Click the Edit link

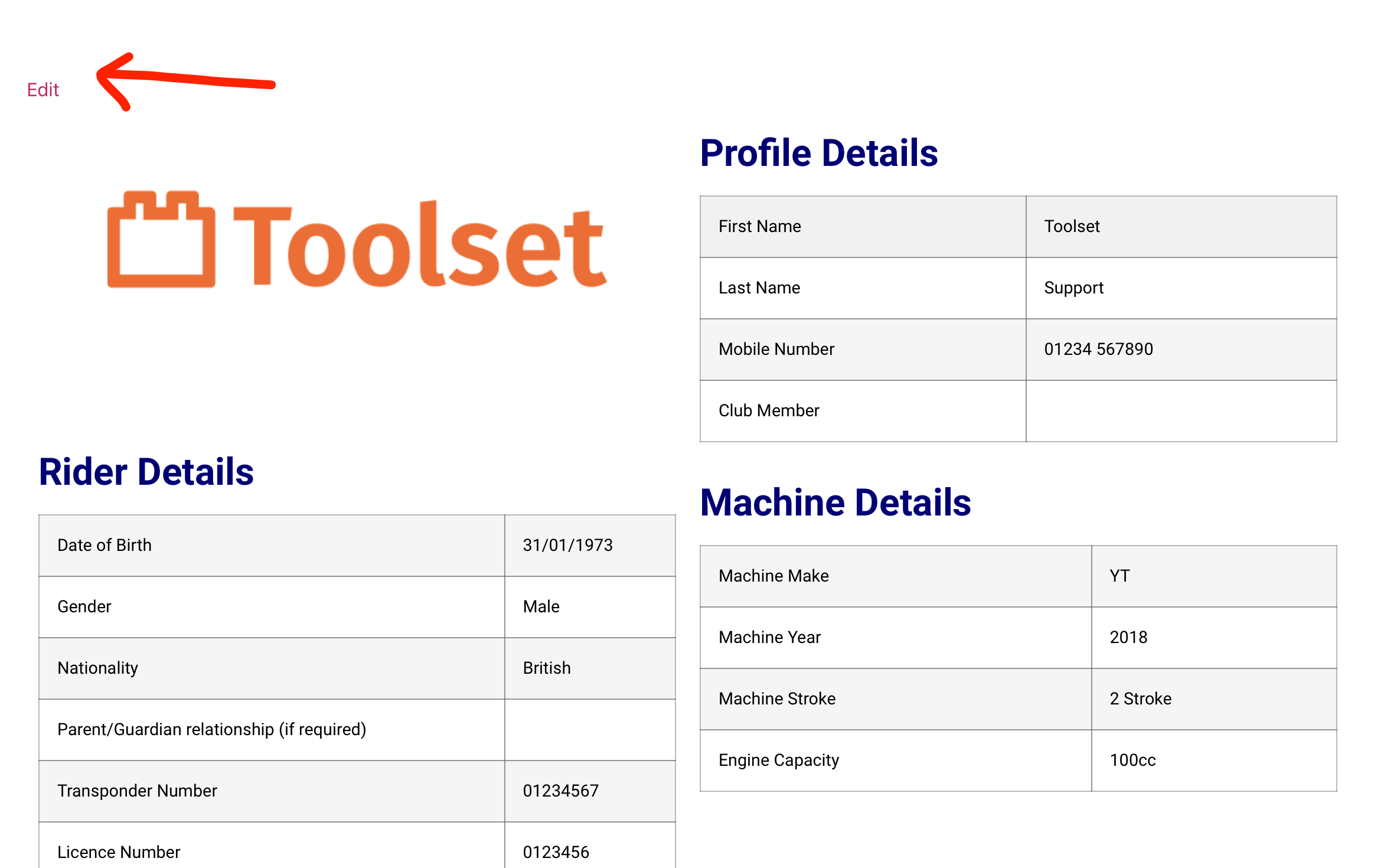(x=43, y=90)
